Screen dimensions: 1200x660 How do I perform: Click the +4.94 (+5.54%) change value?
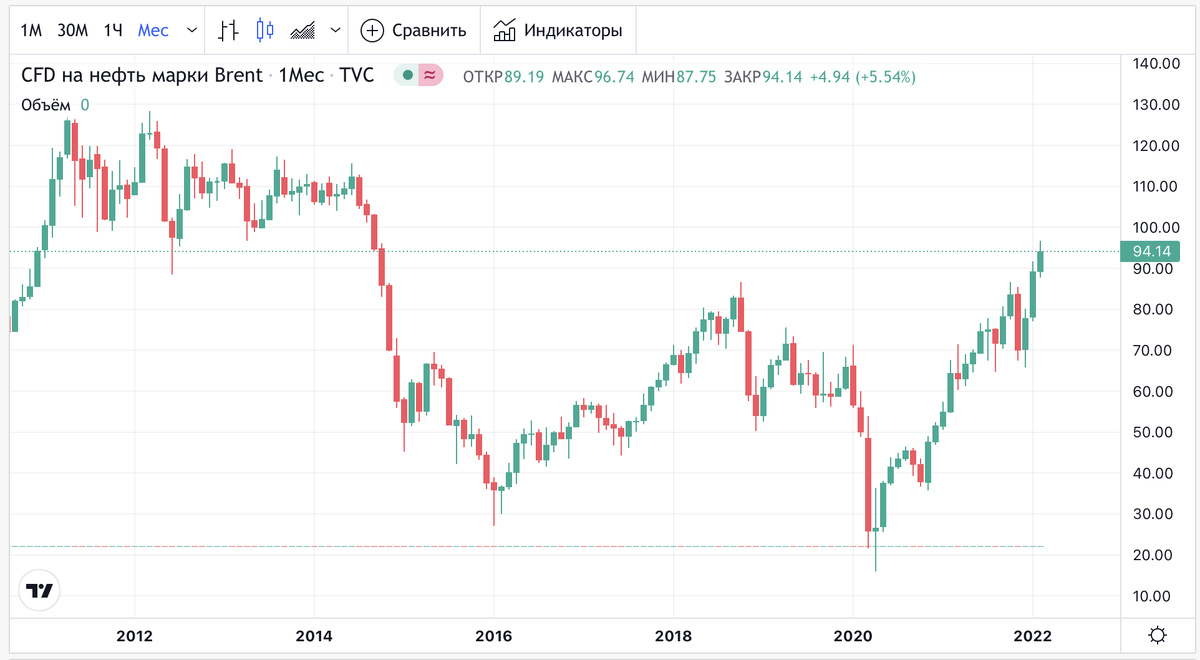click(862, 76)
